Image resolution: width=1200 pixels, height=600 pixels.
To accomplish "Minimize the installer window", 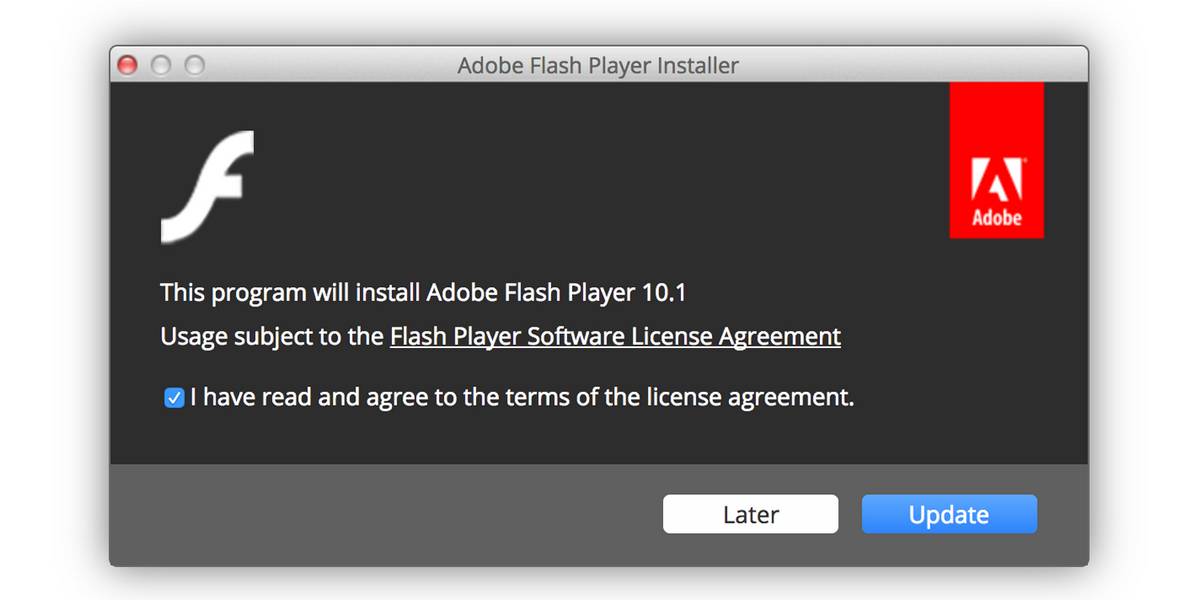I will pyautogui.click(x=161, y=66).
